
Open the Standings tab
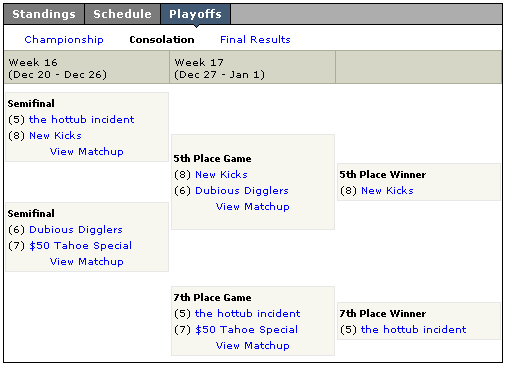(x=44, y=14)
